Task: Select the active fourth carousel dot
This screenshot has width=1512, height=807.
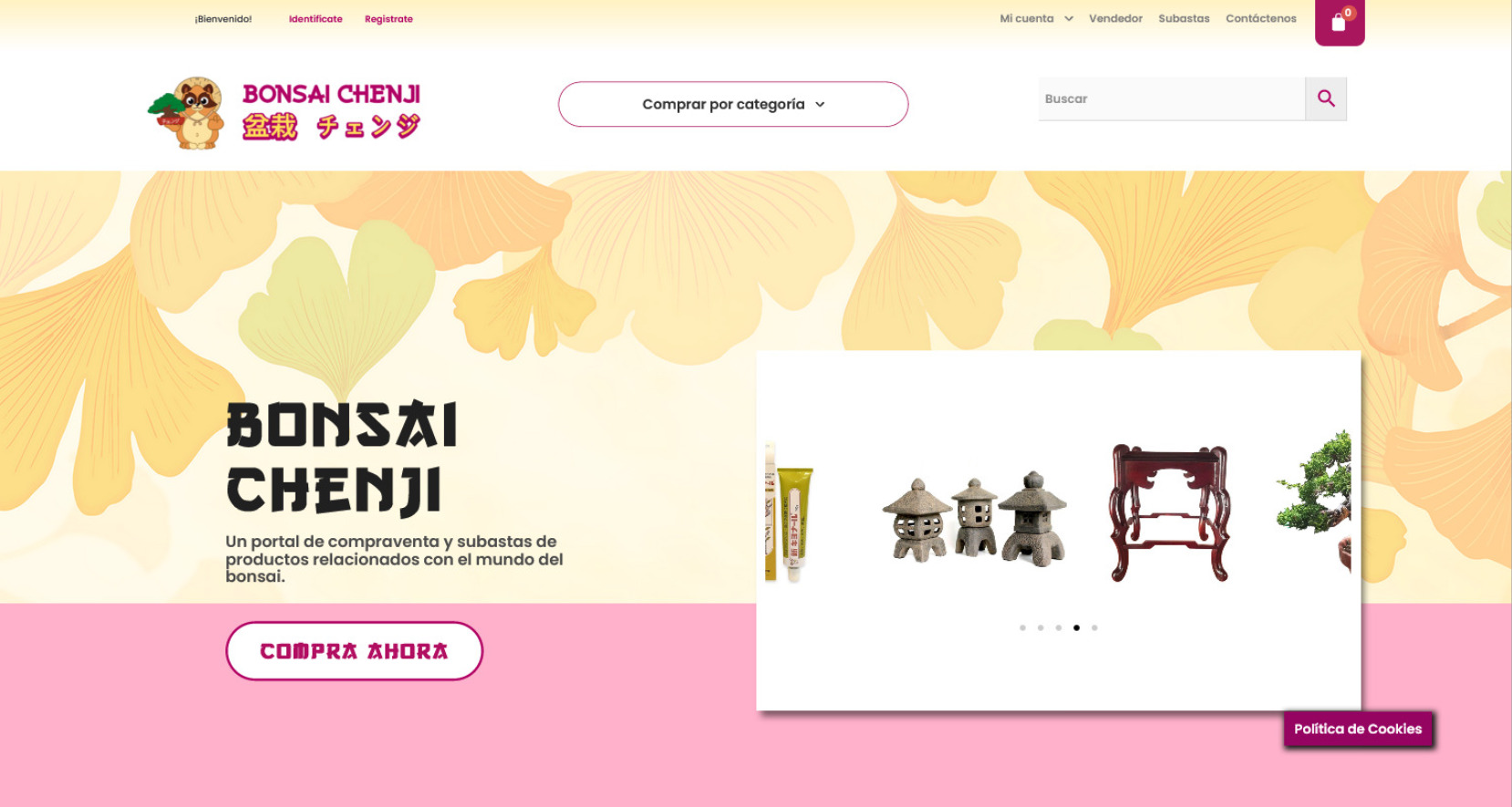Action: click(x=1076, y=627)
